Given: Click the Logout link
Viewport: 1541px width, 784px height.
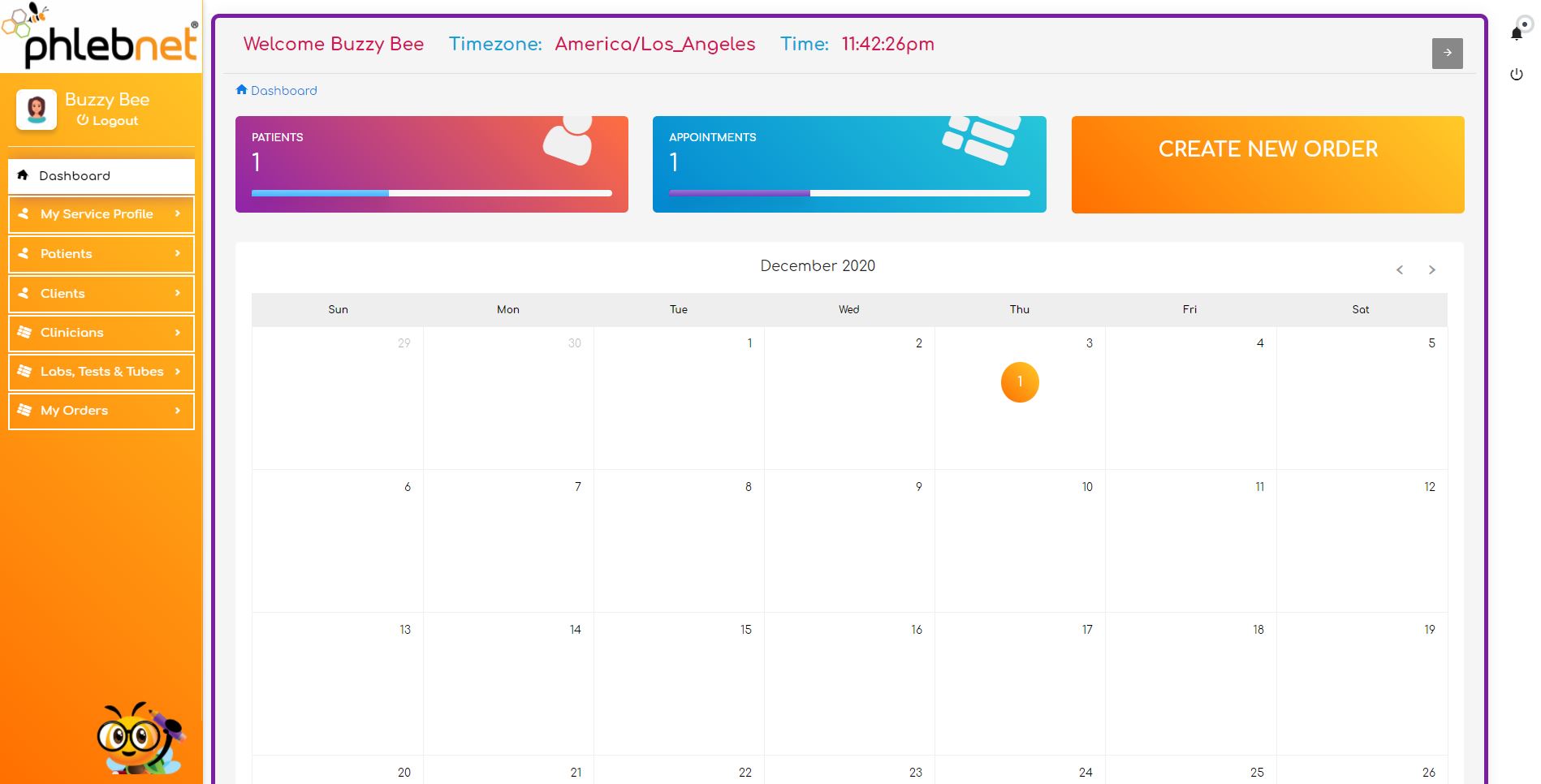Looking at the screenshot, I should point(108,121).
